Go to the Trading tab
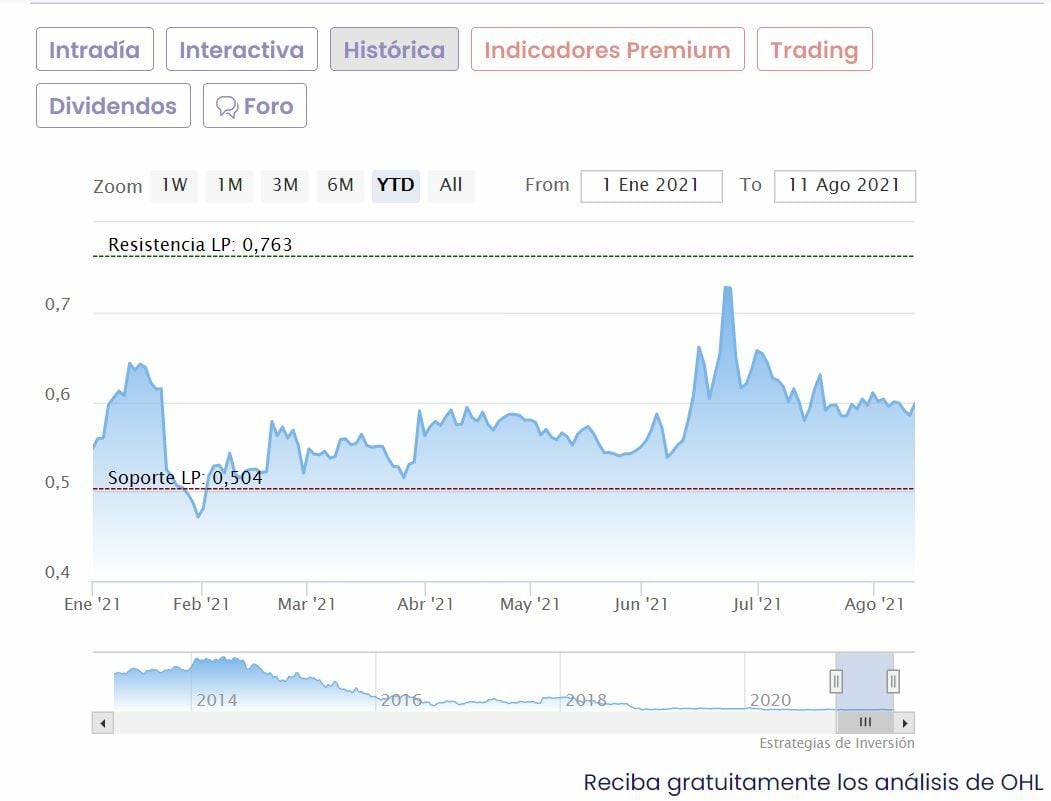Image resolution: width=1051 pixels, height=801 pixels. coord(814,50)
